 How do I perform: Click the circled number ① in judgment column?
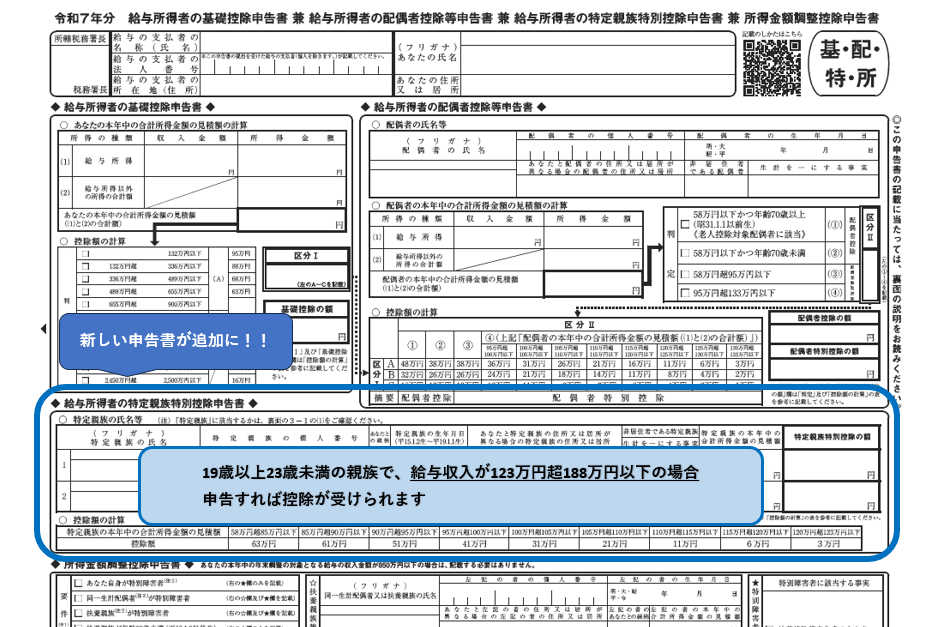(x=834, y=225)
